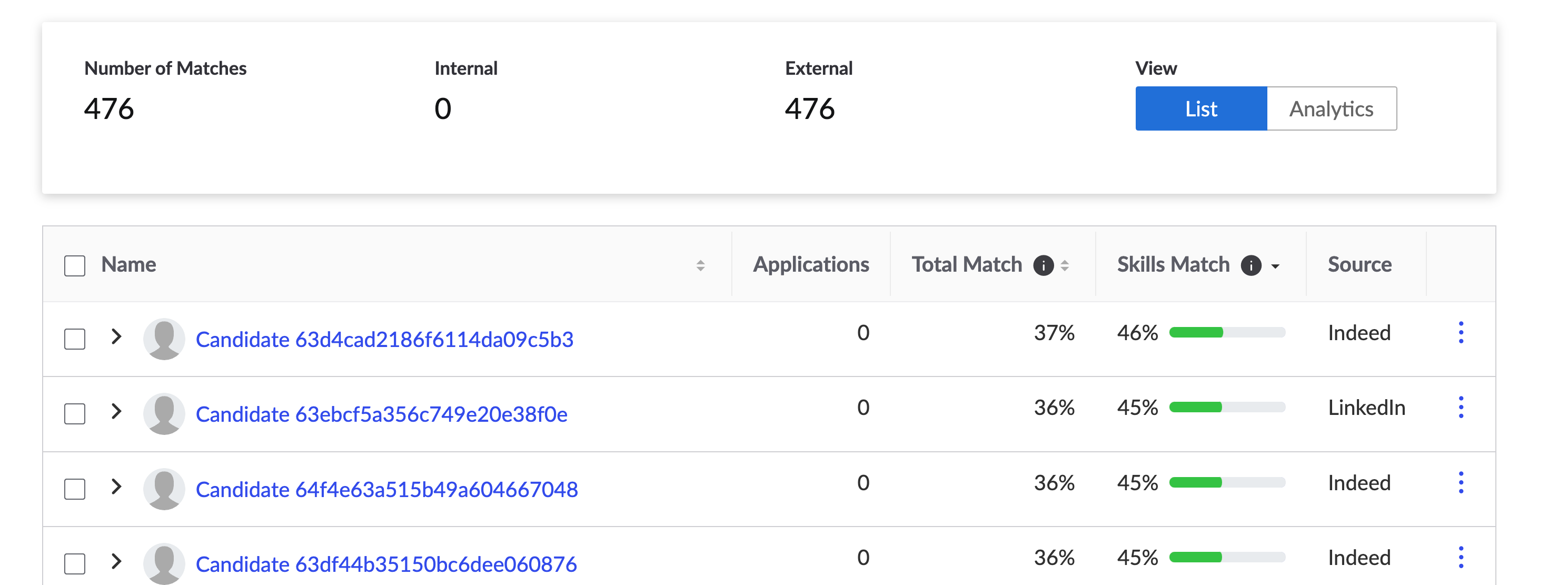The height and width of the screenshot is (585, 1568).
Task: Click the Name column sort icon
Action: [x=701, y=265]
